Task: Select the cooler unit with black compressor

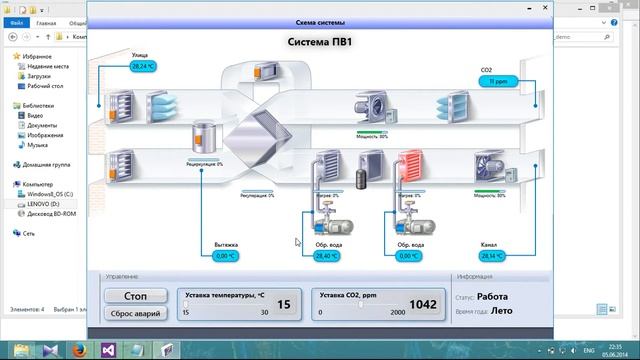Action: coord(370,169)
